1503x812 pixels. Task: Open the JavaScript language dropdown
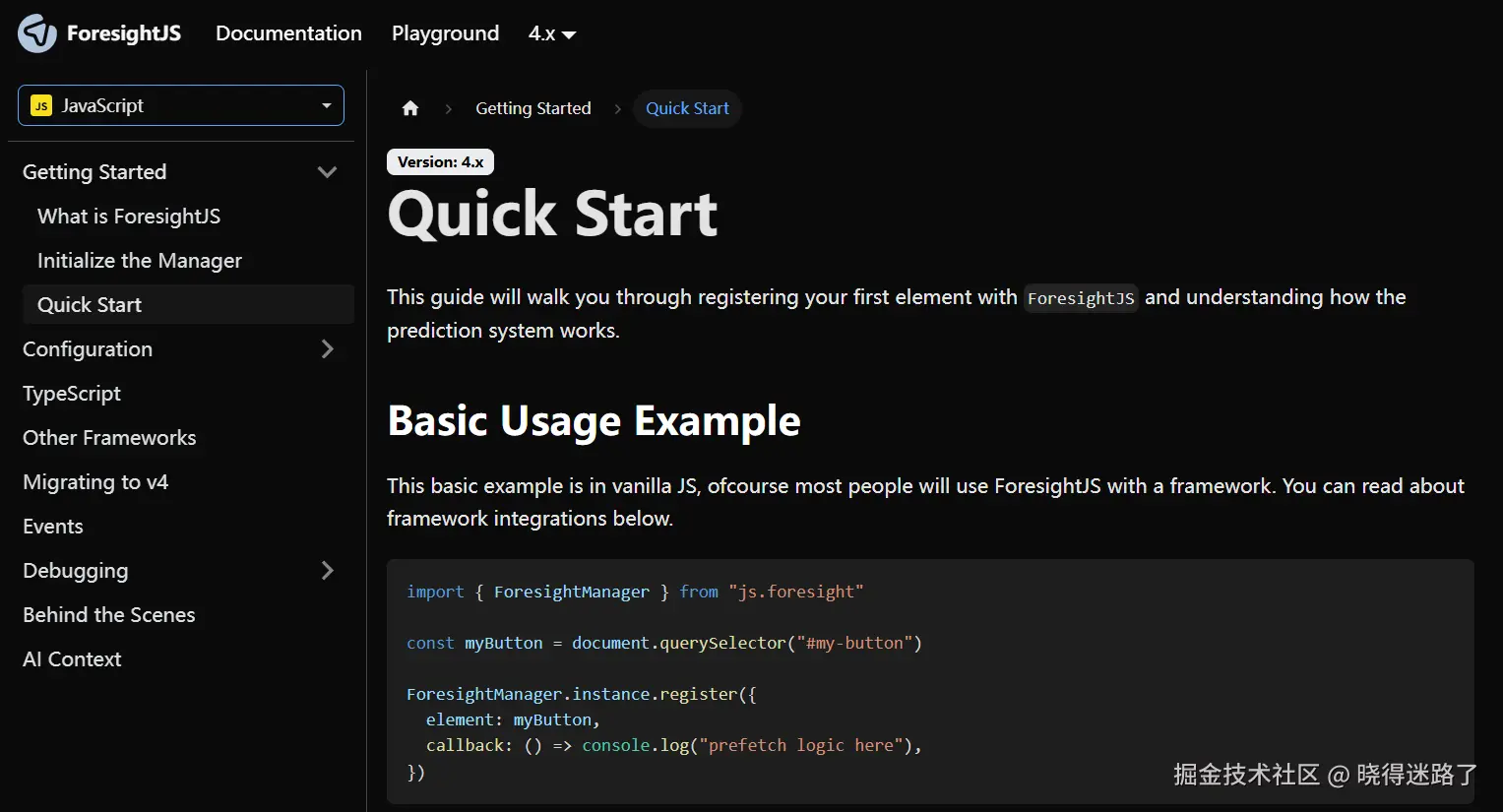pos(181,105)
